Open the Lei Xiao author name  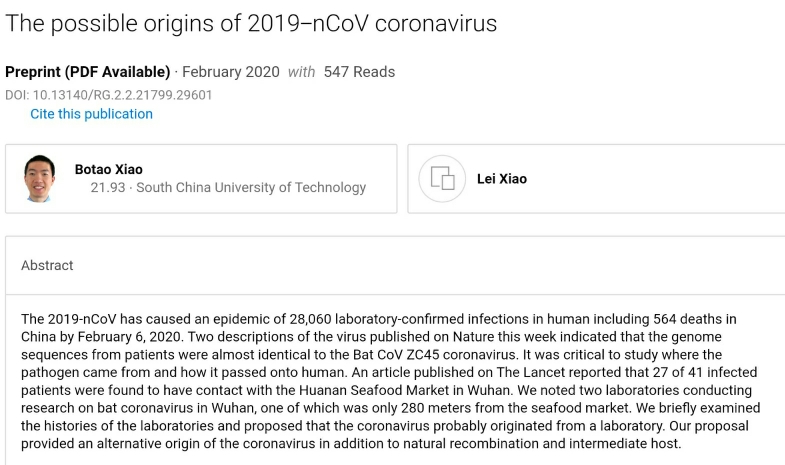coord(502,179)
